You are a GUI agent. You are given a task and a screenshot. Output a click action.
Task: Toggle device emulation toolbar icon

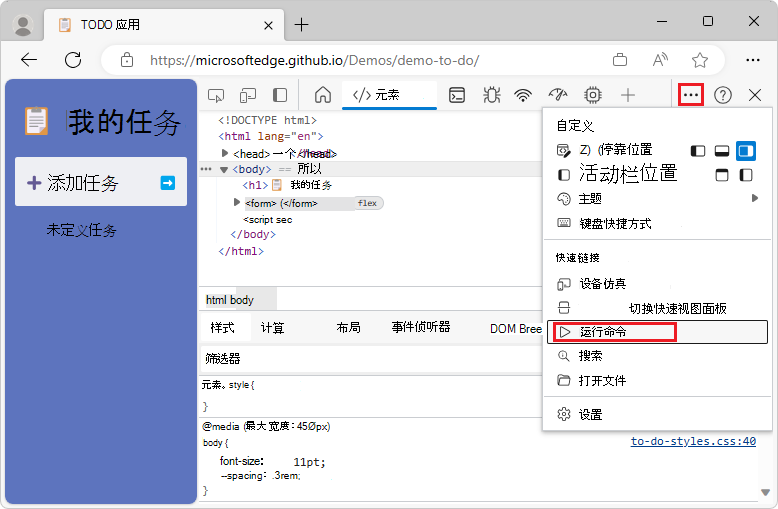[x=248, y=95]
